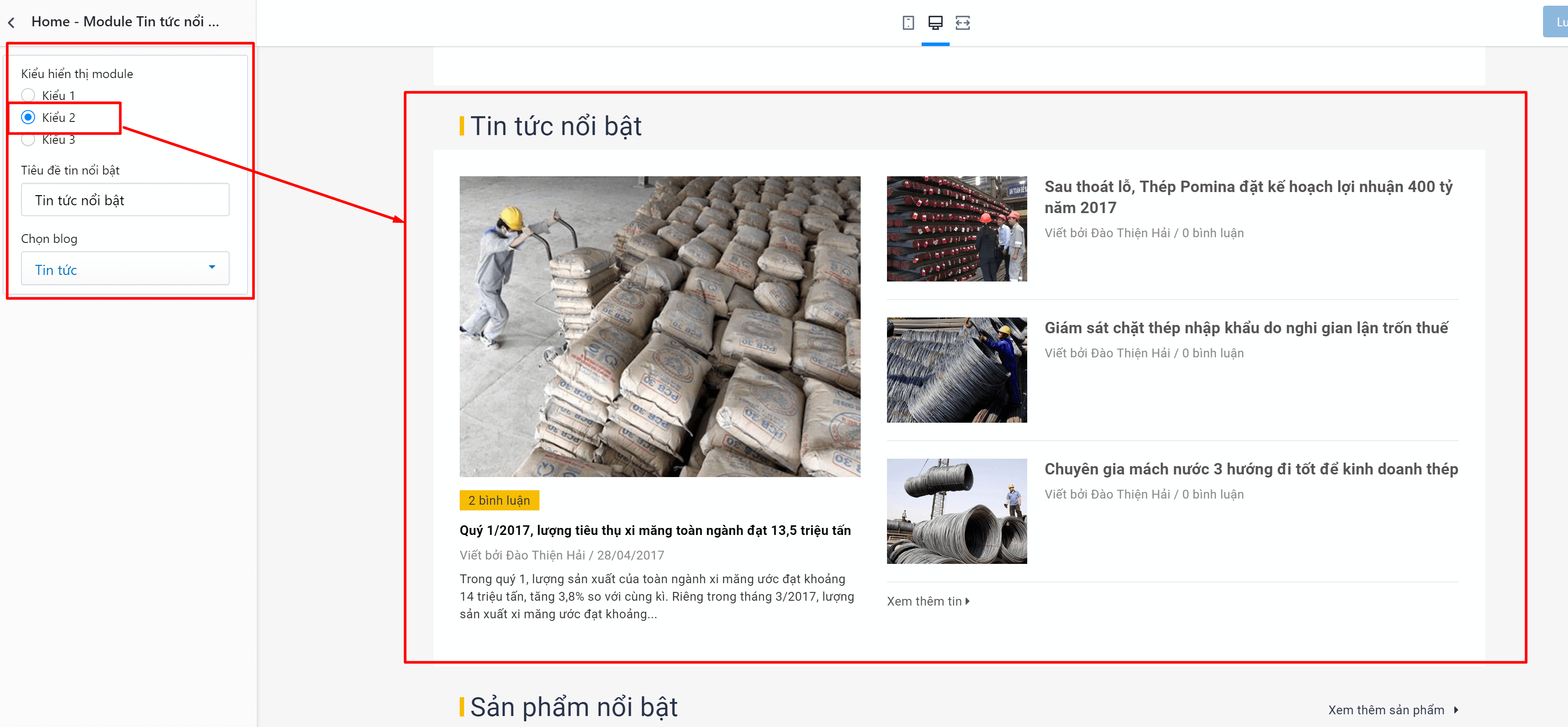1568x727 pixels.
Task: Switch to mobile preview icon
Action: [908, 22]
